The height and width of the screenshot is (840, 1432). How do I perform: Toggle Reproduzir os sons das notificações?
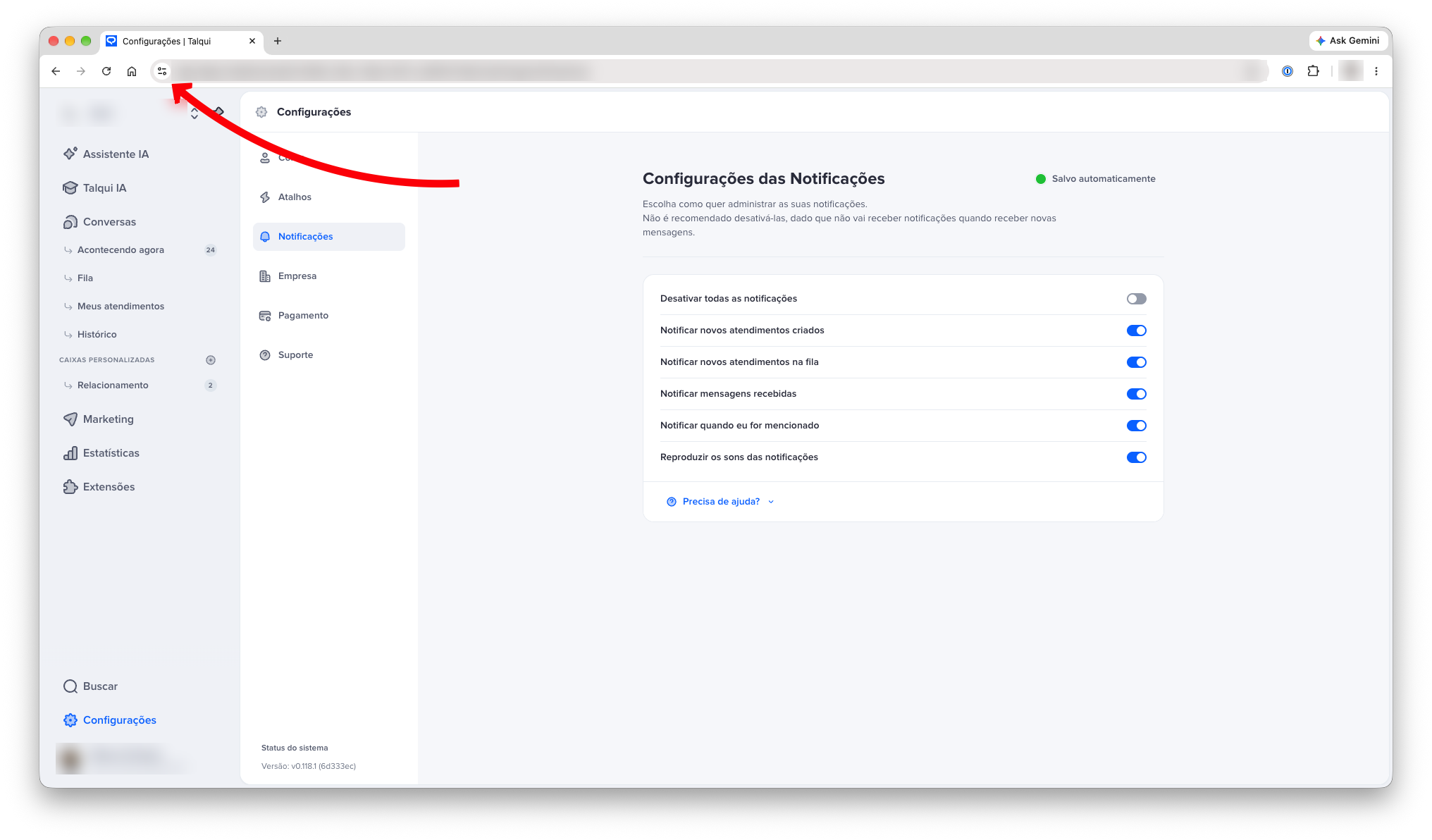(x=1136, y=457)
